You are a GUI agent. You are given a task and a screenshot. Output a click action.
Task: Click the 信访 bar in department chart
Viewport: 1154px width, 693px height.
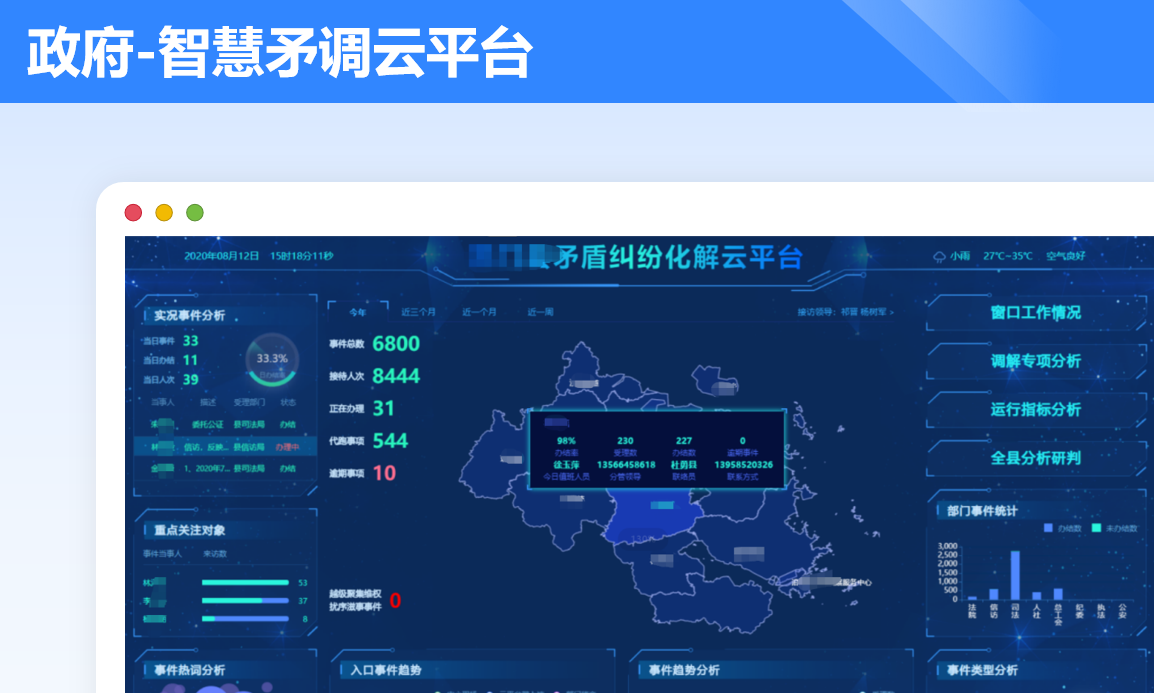(994, 594)
